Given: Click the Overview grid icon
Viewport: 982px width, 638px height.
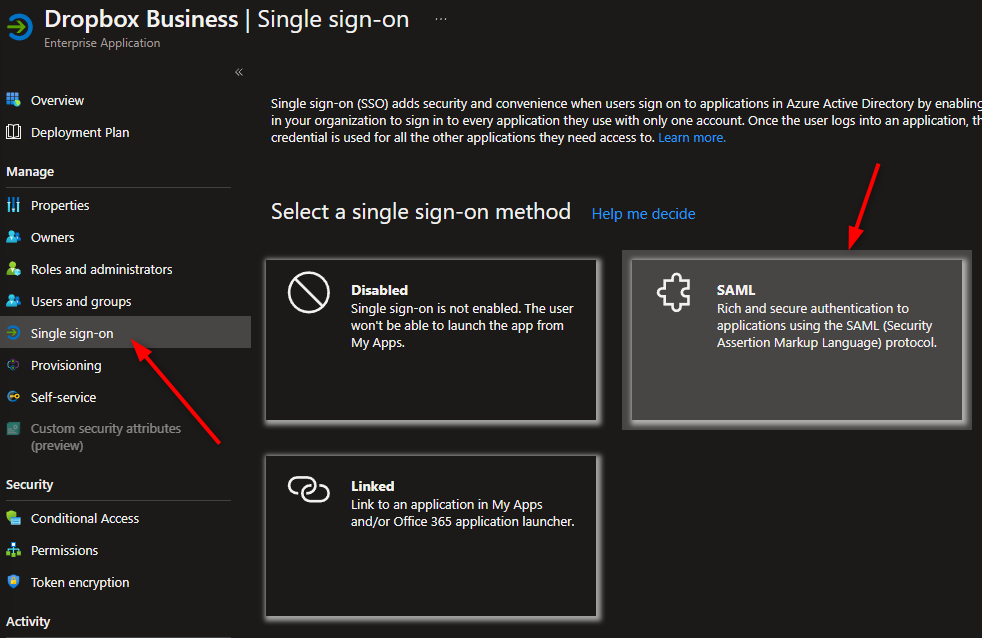Looking at the screenshot, I should tap(14, 100).
